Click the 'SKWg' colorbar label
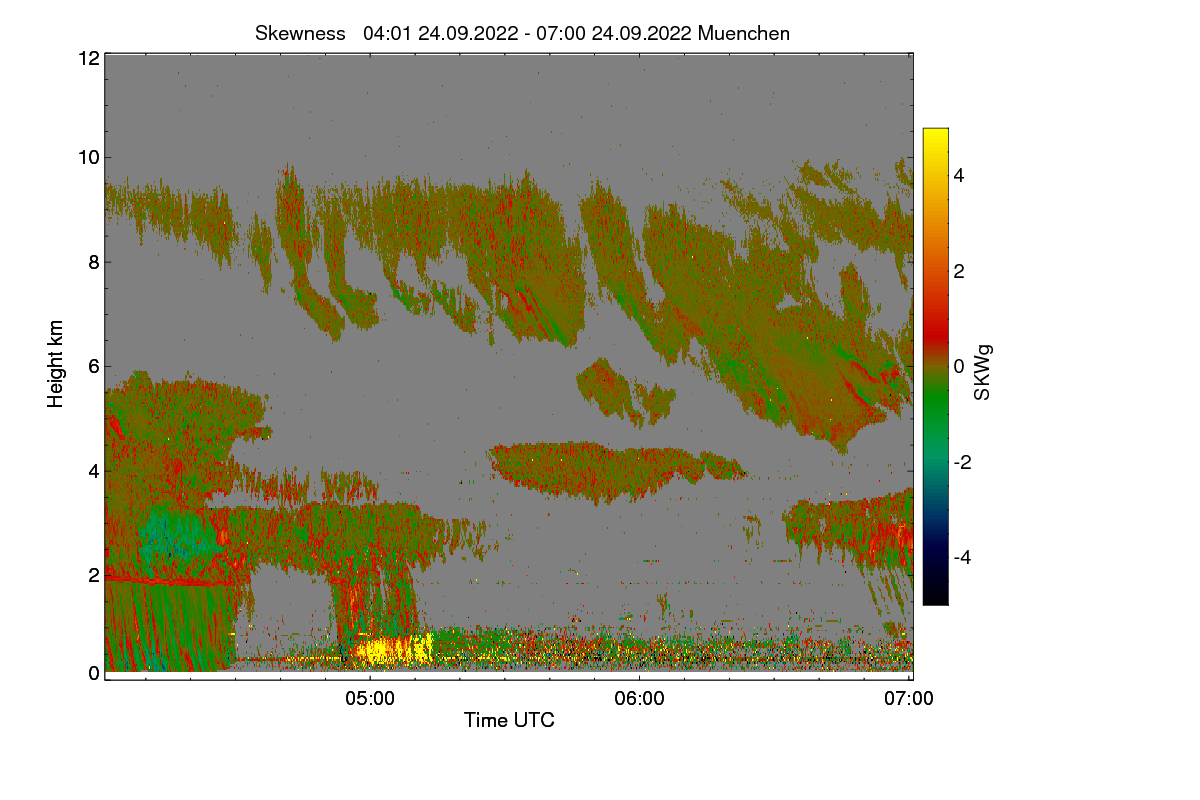 pyautogui.click(x=983, y=372)
